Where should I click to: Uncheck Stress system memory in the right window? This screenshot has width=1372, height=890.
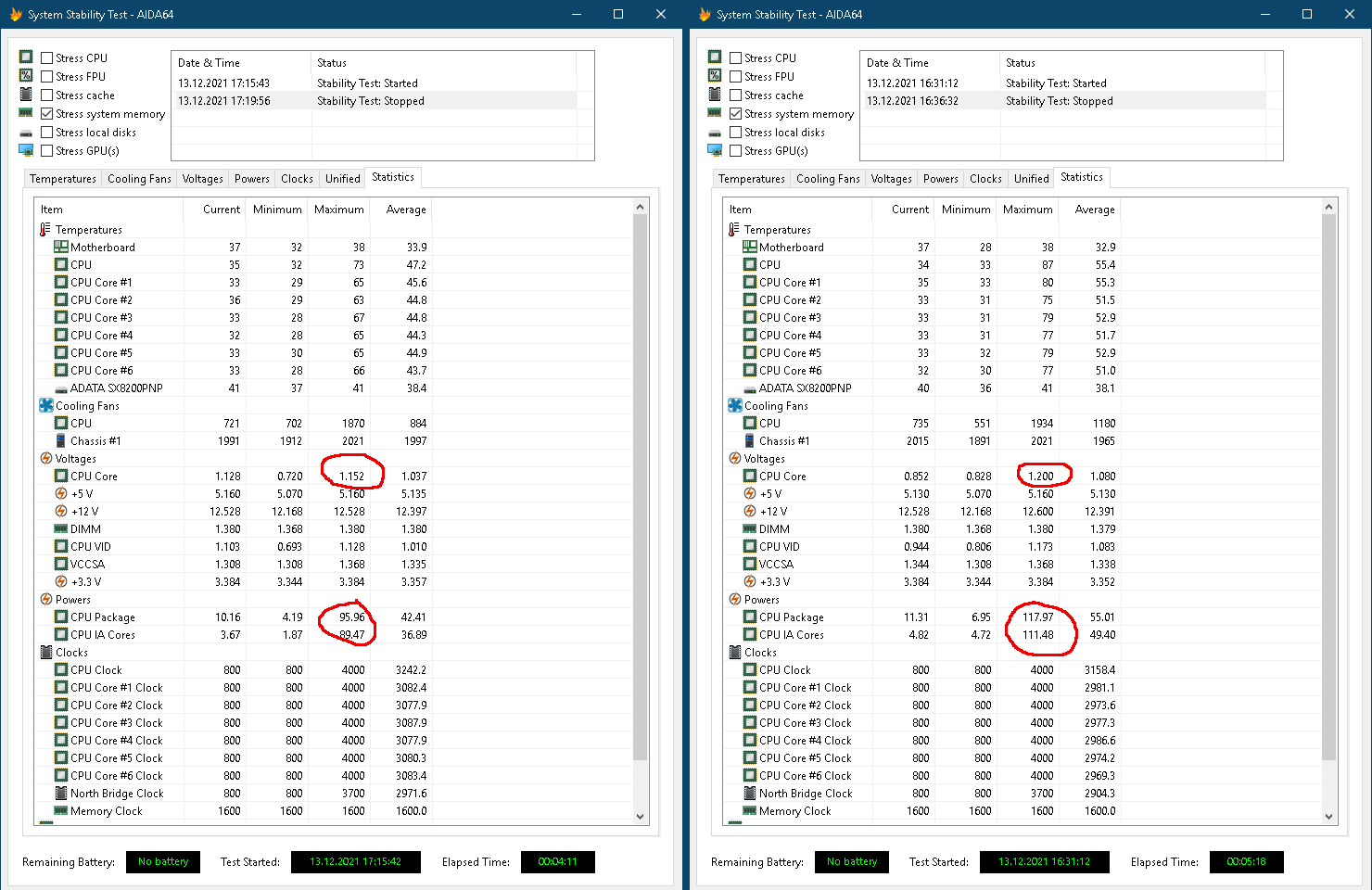point(736,113)
